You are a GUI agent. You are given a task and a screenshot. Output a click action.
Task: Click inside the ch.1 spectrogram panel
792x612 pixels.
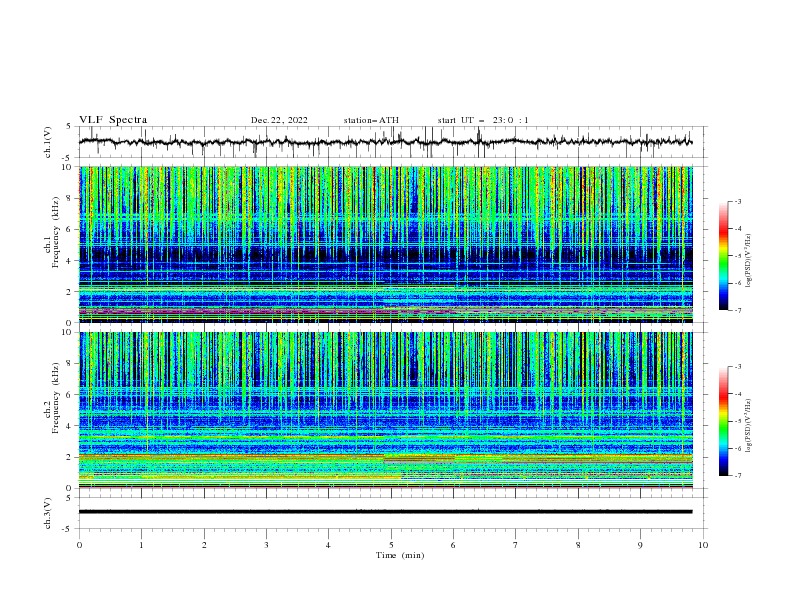click(x=386, y=244)
